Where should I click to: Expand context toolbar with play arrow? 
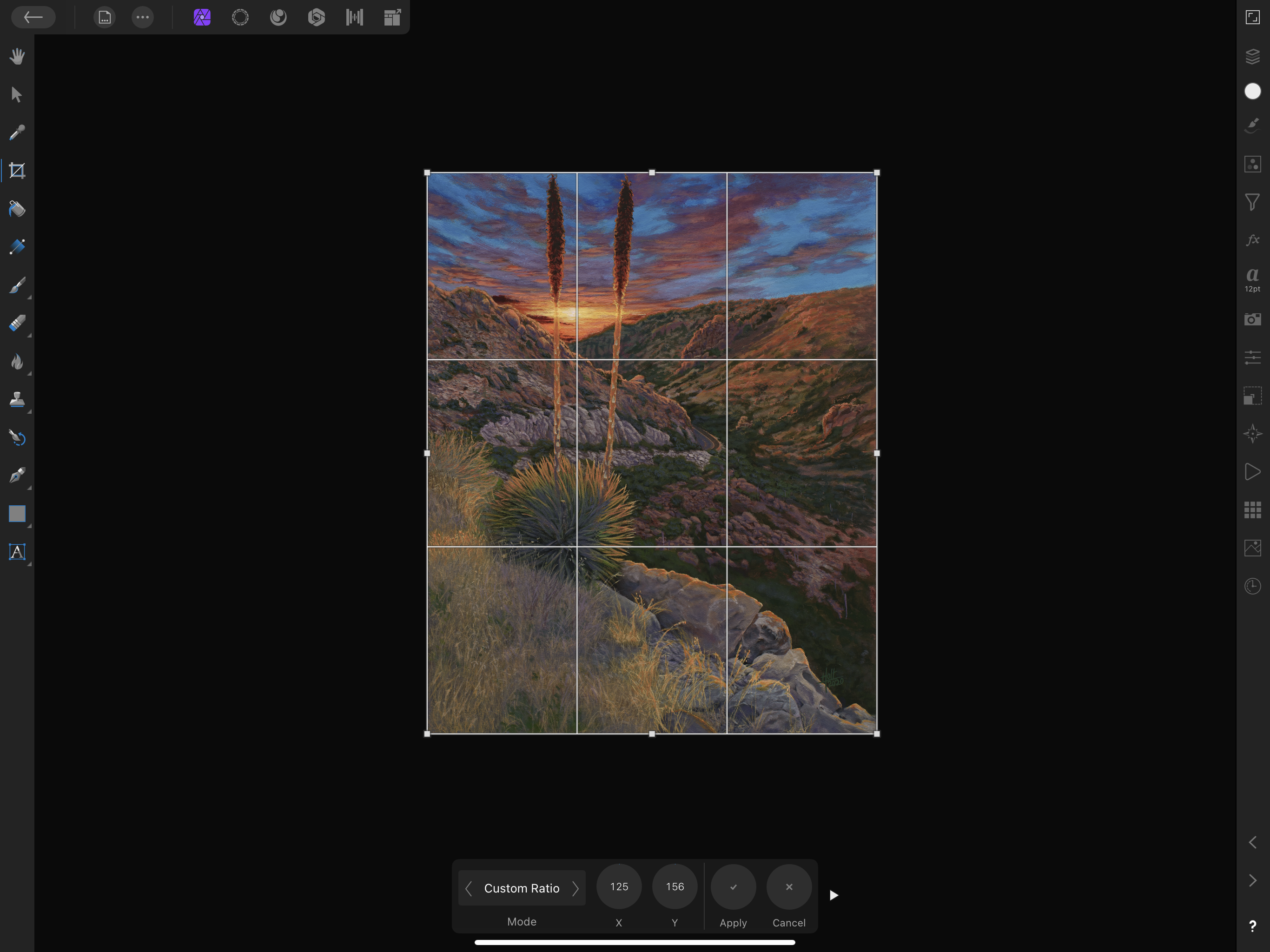coord(833,895)
